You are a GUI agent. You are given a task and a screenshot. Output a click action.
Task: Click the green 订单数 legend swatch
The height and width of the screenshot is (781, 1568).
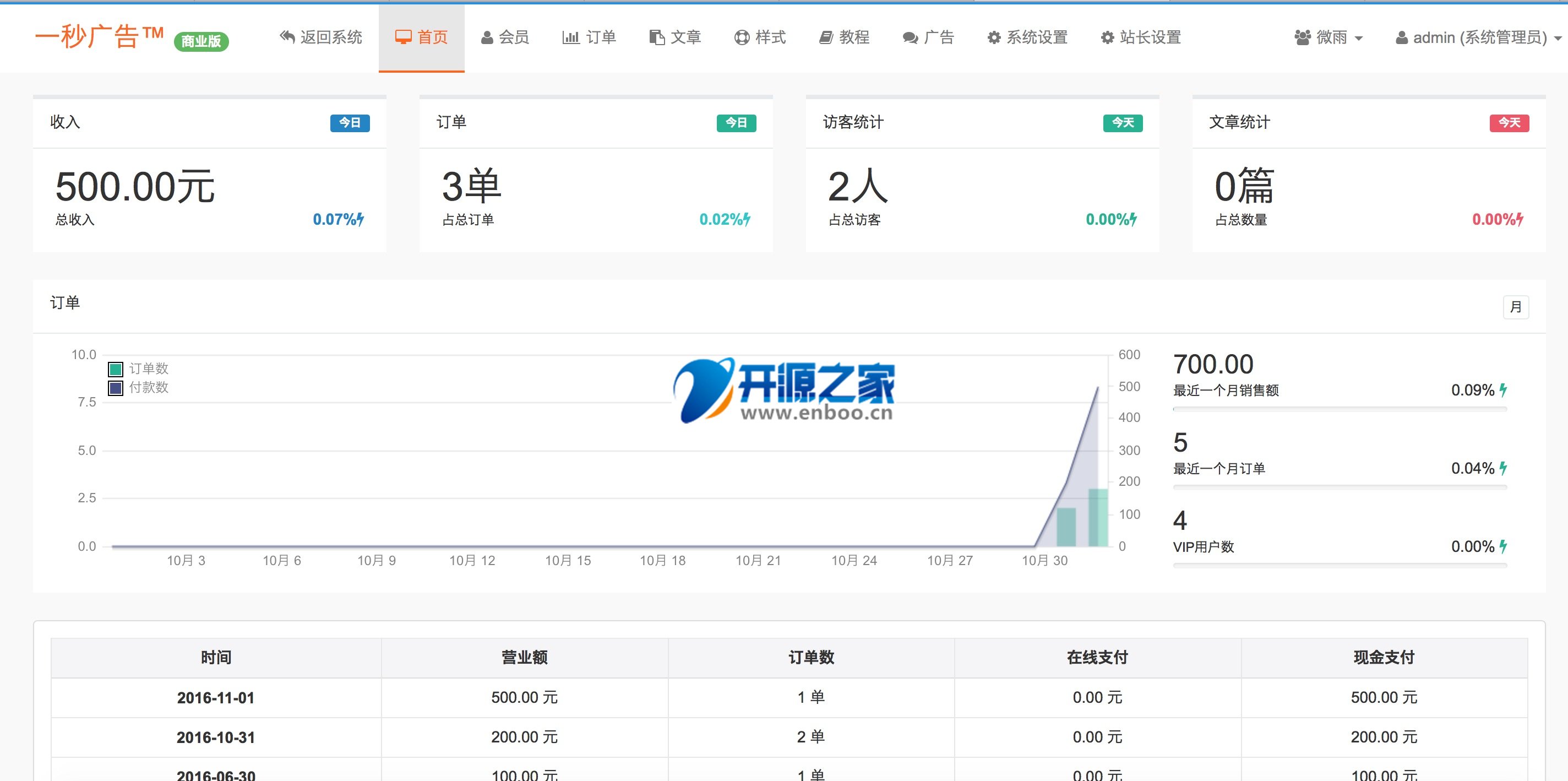116,369
